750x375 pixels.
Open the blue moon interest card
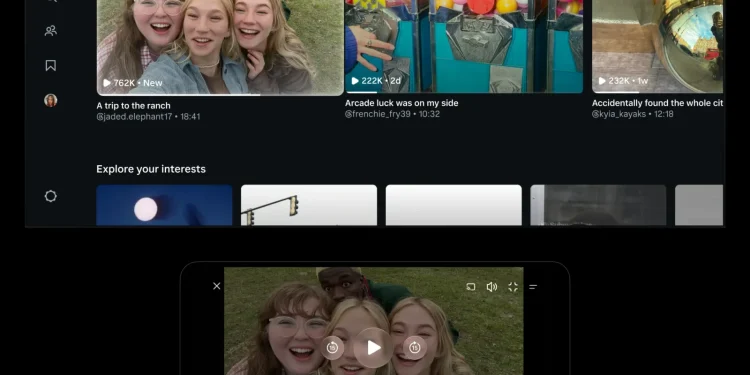tap(164, 205)
